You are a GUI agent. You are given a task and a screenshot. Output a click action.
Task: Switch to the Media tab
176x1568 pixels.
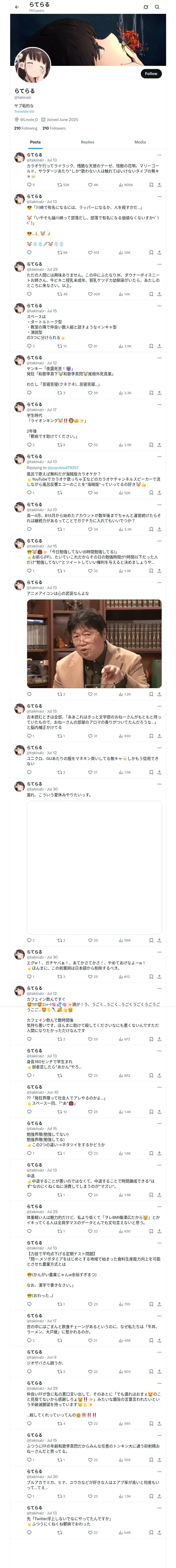(x=139, y=142)
